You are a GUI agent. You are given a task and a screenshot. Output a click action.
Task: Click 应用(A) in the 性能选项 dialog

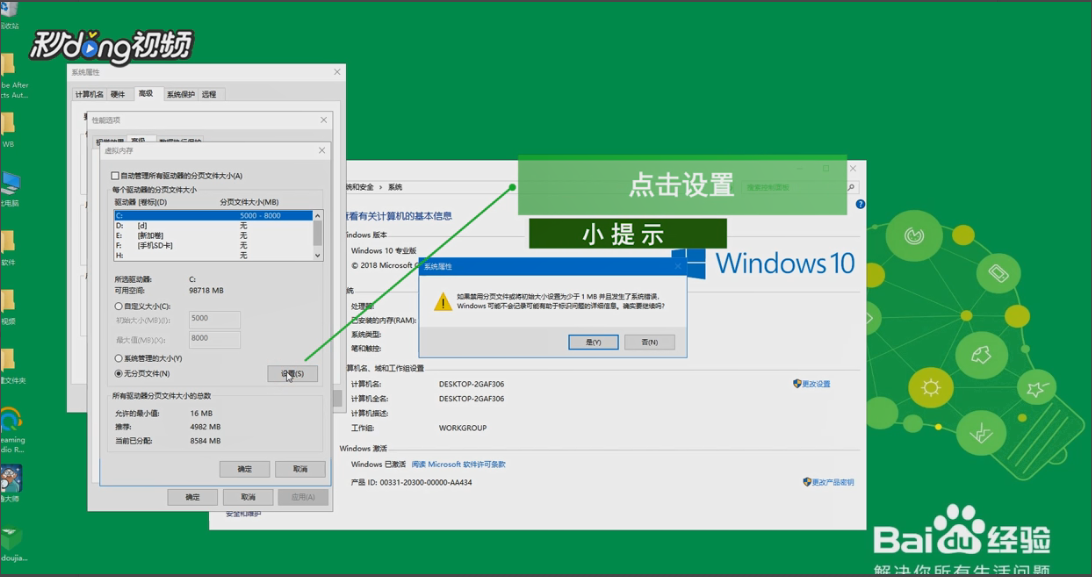(x=303, y=497)
